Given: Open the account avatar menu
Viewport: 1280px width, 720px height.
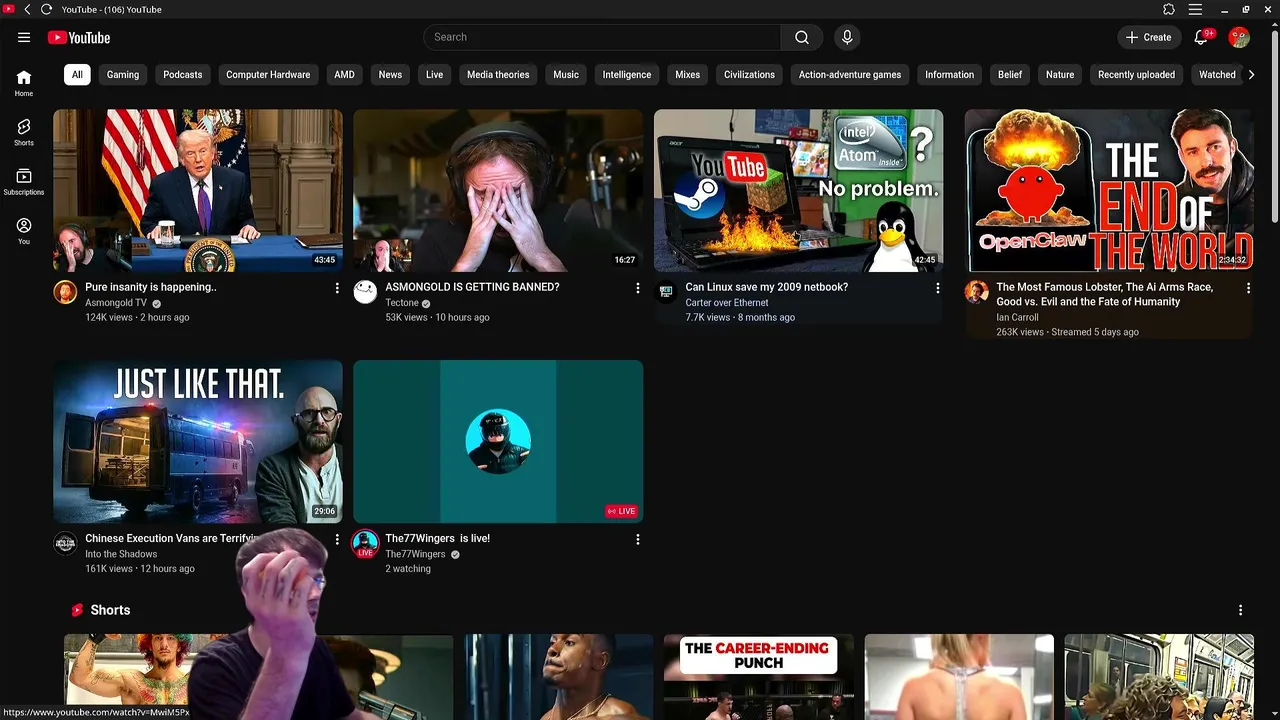Looking at the screenshot, I should (1239, 37).
